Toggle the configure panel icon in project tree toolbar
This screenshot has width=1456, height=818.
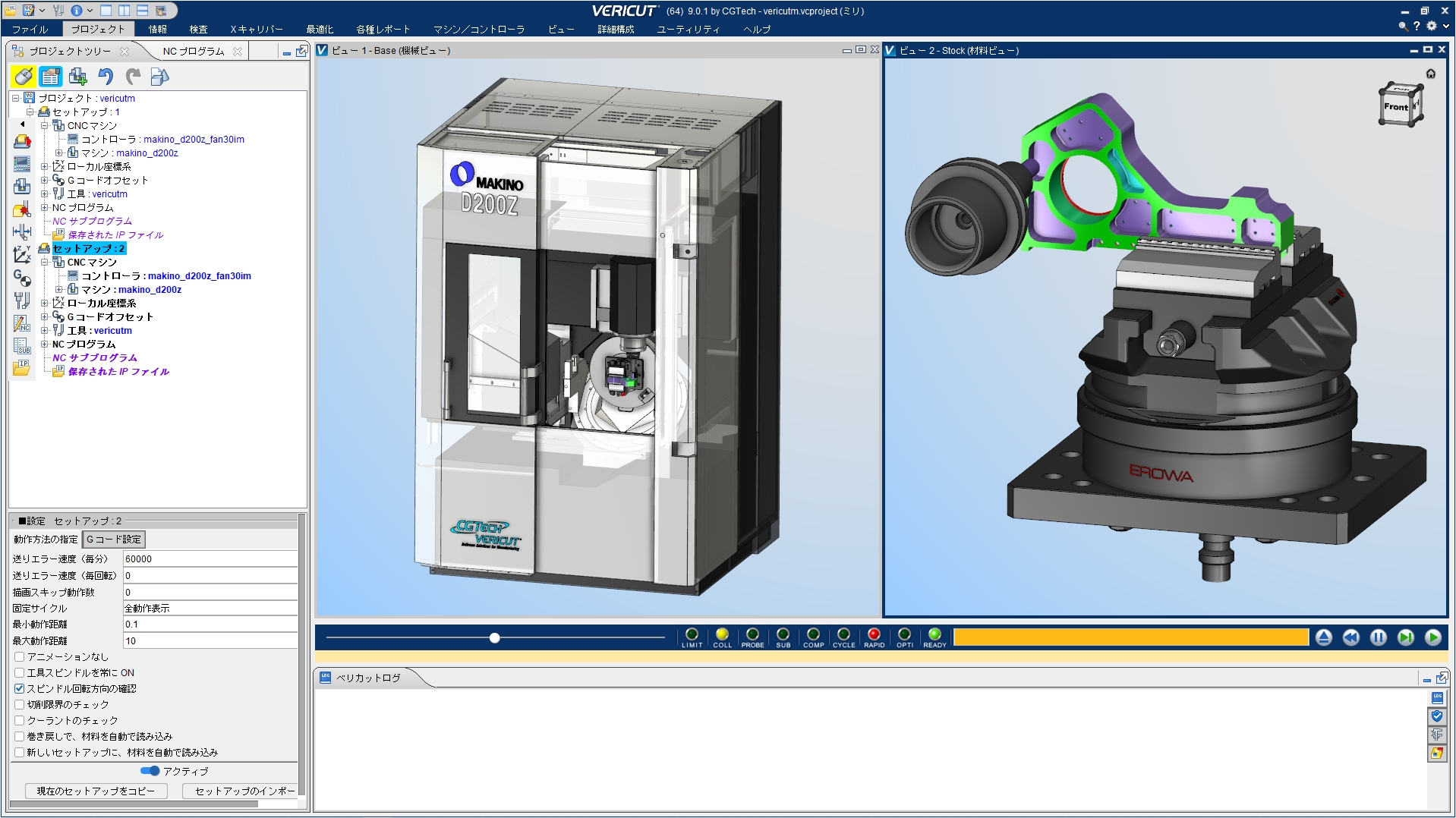[x=50, y=77]
